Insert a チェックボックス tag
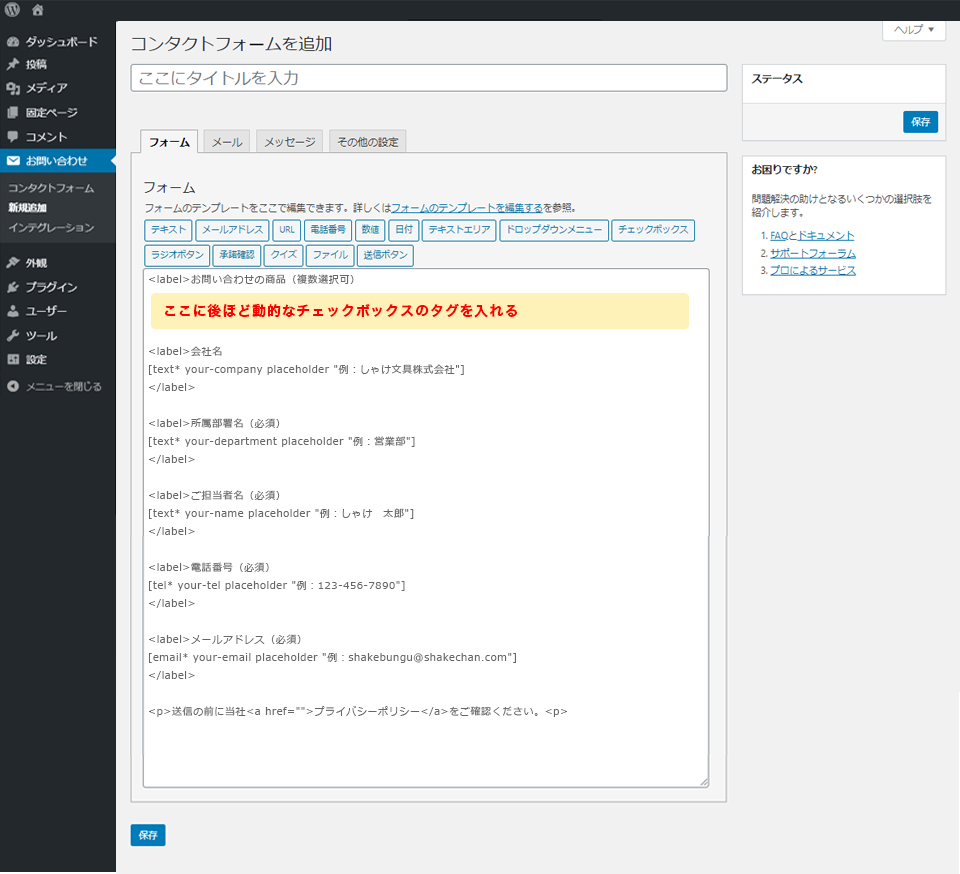Image resolution: width=960 pixels, height=874 pixels. pyautogui.click(x=653, y=230)
